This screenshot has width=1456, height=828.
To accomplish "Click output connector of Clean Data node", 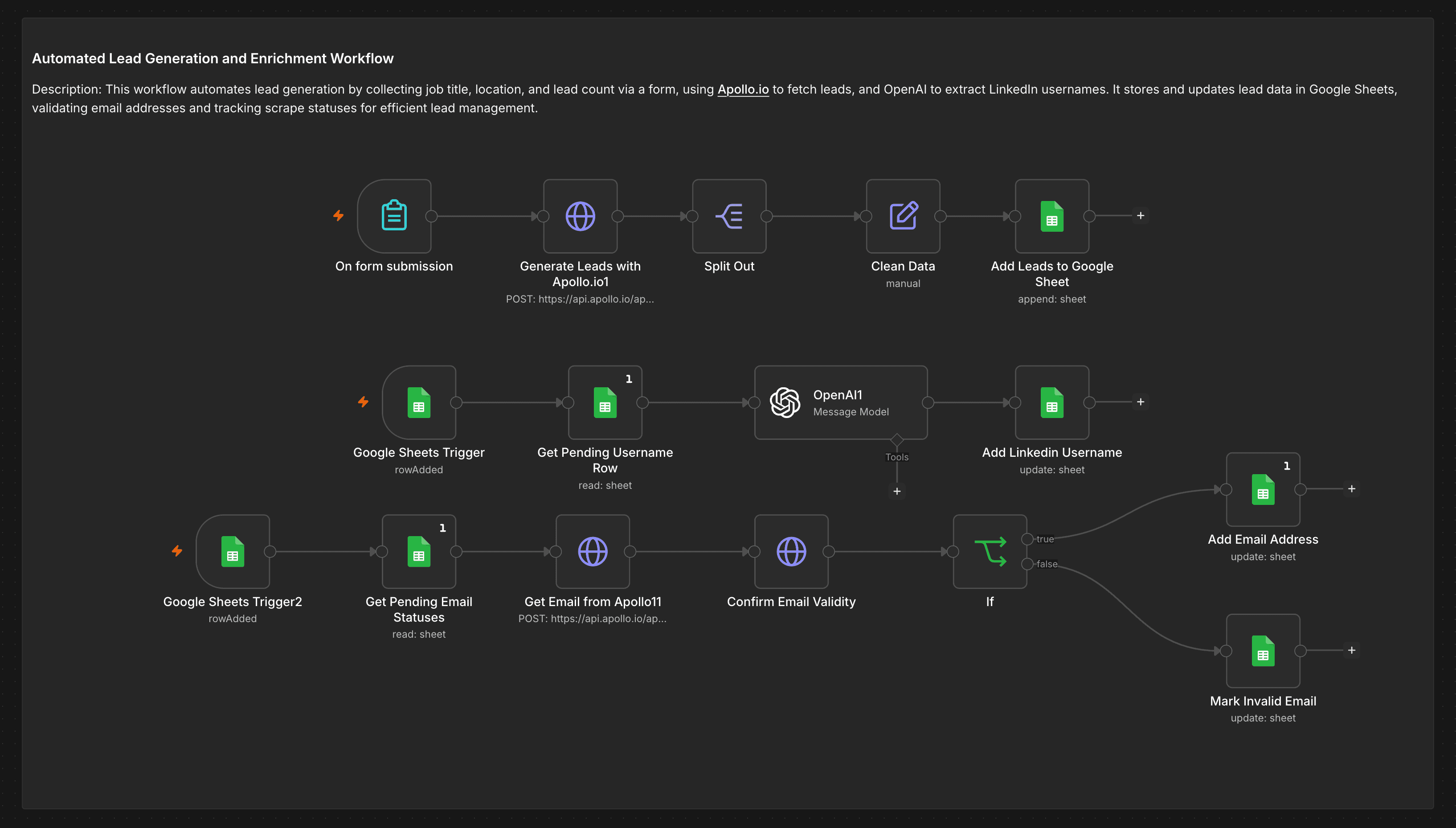I will pos(941,216).
